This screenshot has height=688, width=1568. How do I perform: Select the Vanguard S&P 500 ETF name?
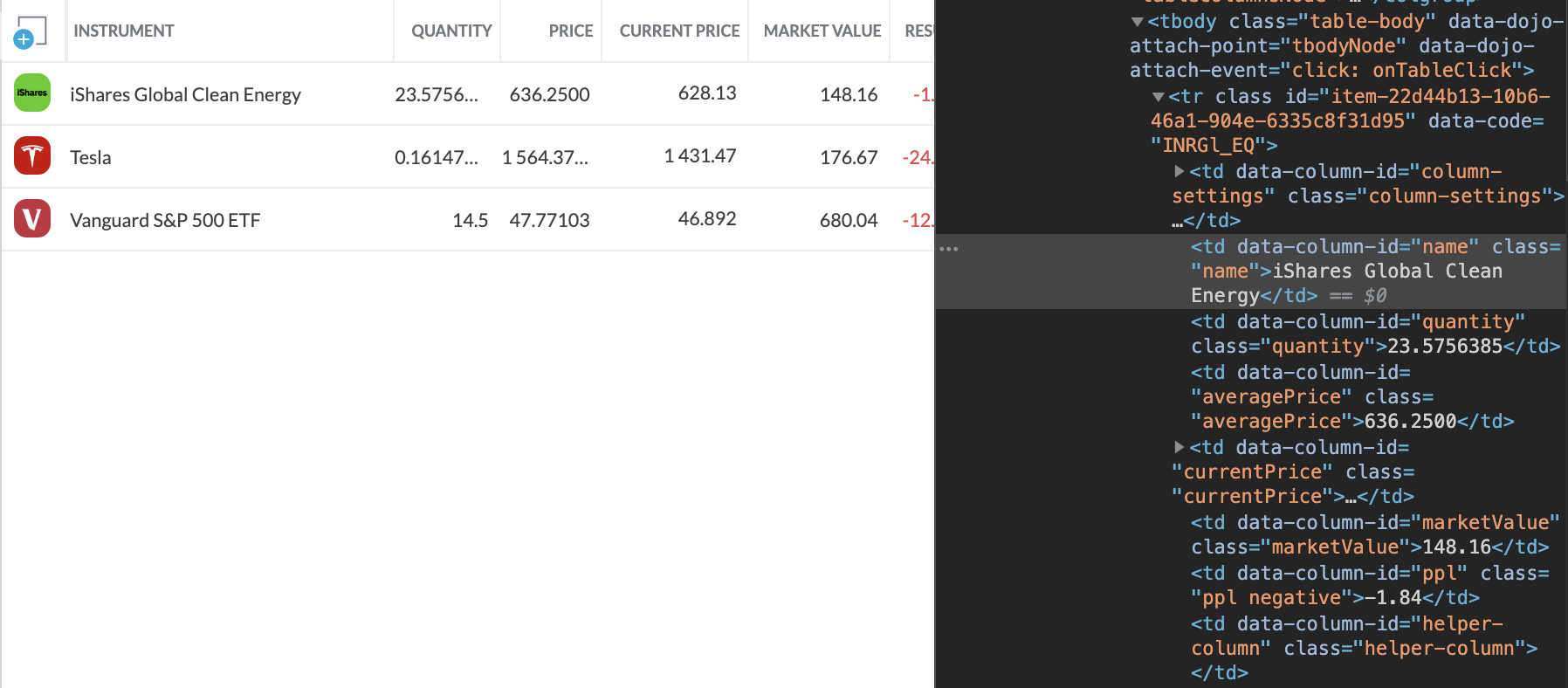pyautogui.click(x=165, y=220)
